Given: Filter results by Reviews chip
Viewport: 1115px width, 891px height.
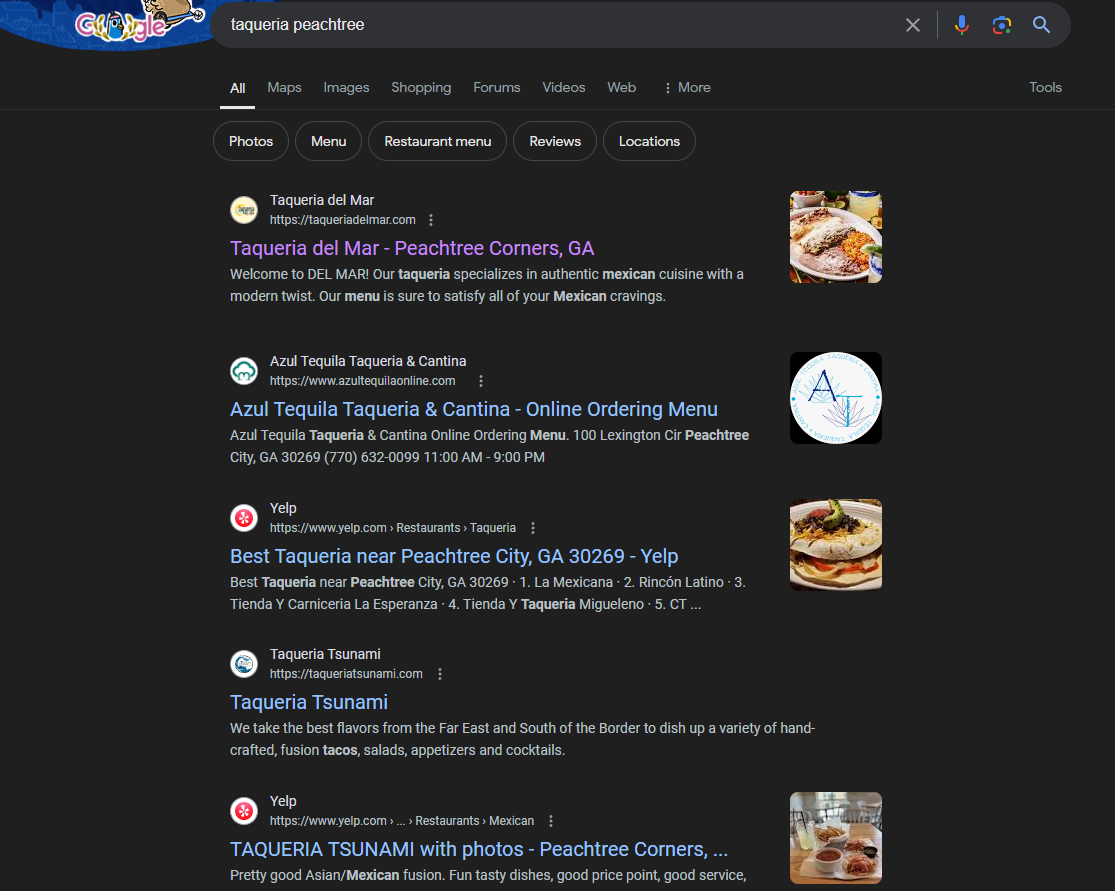Looking at the screenshot, I should 555,141.
